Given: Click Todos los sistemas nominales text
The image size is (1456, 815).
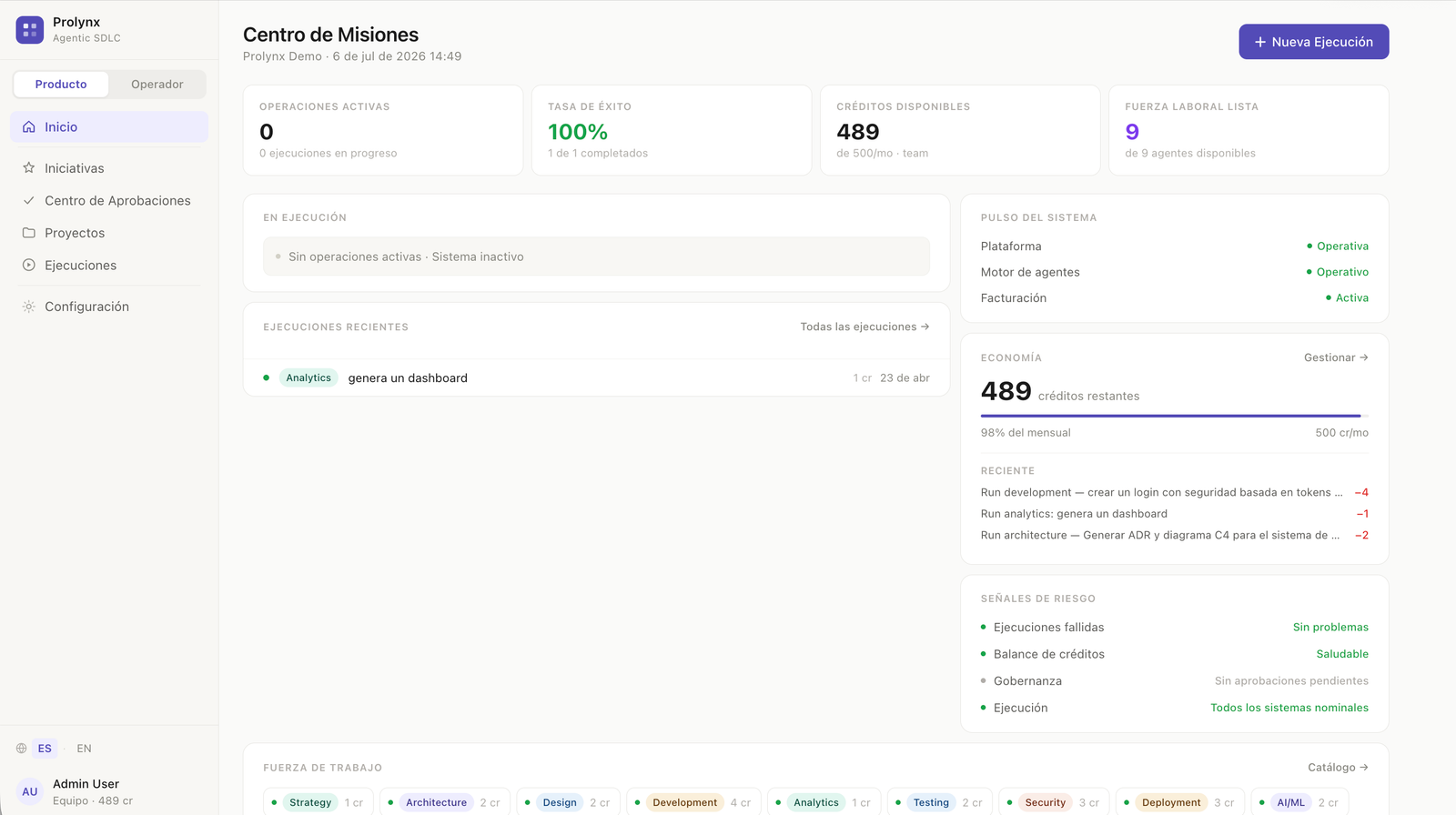Looking at the screenshot, I should pos(1289,708).
